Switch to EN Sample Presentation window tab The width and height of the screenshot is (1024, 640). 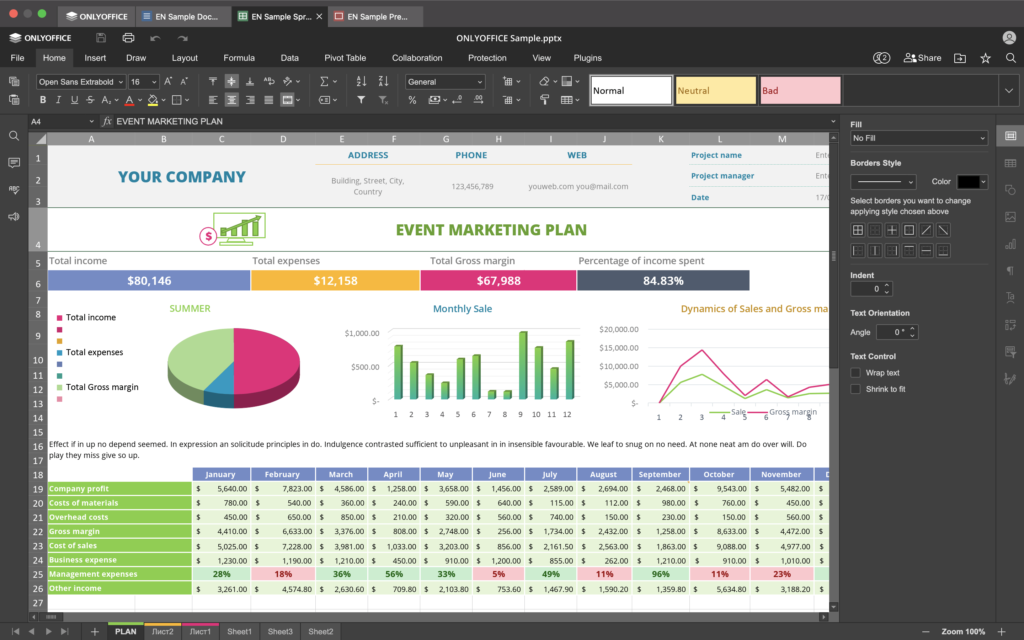click(377, 16)
